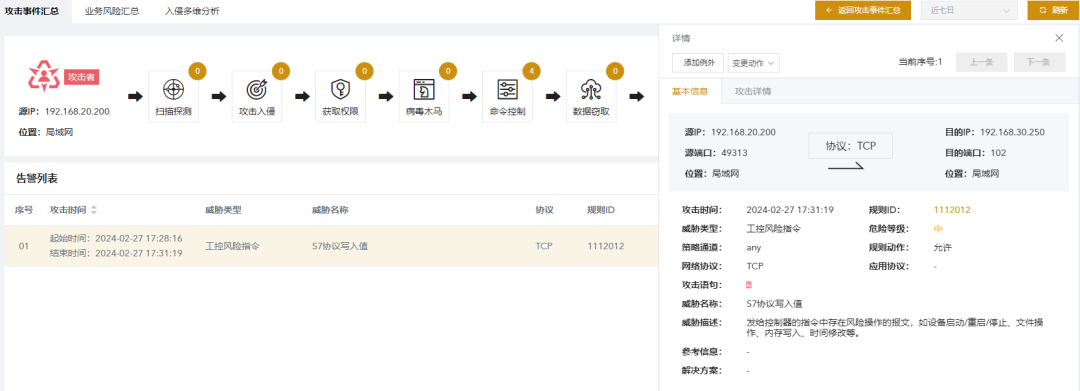Open the red 攻击语句 document icon
Image resolution: width=1080 pixels, height=391 pixels.
pyautogui.click(x=749, y=284)
